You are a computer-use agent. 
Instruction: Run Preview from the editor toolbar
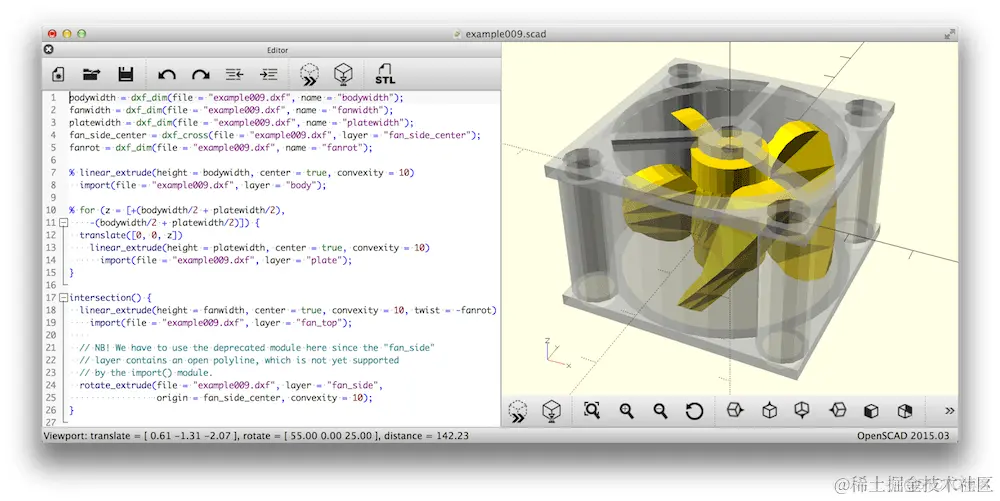tap(309, 75)
